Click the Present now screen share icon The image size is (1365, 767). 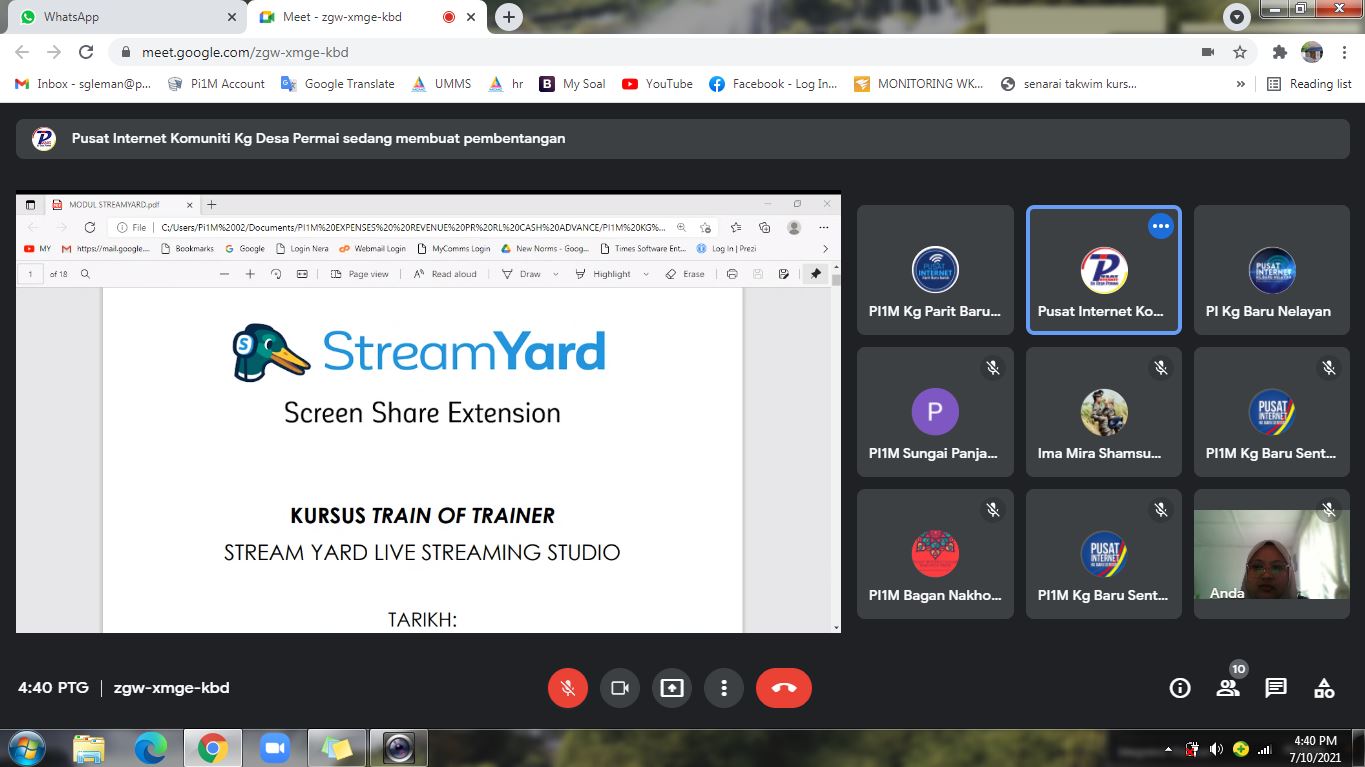coord(671,688)
